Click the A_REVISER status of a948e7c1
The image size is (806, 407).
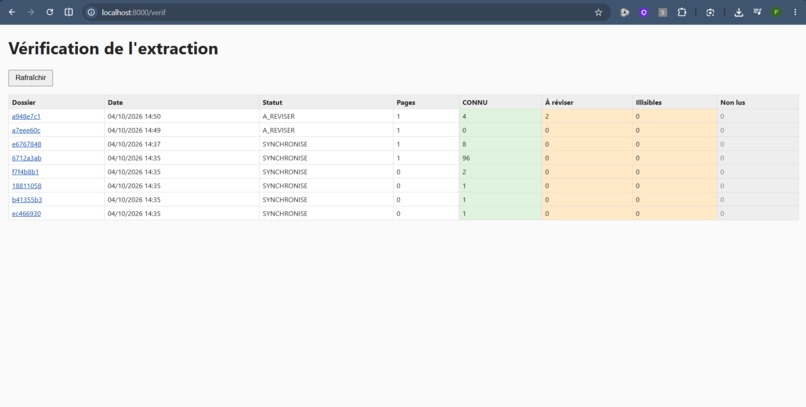pos(279,117)
